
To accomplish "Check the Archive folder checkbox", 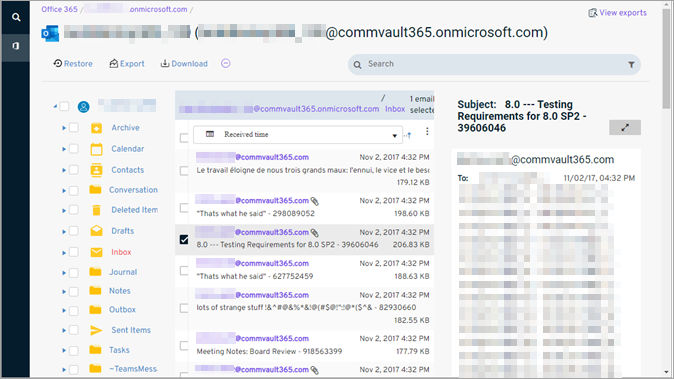I will pyautogui.click(x=74, y=128).
